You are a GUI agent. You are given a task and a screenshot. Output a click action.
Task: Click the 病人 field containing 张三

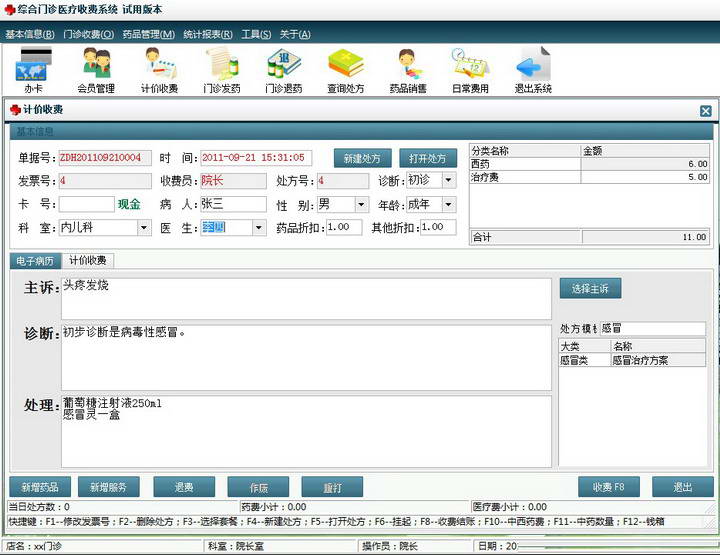click(233, 204)
